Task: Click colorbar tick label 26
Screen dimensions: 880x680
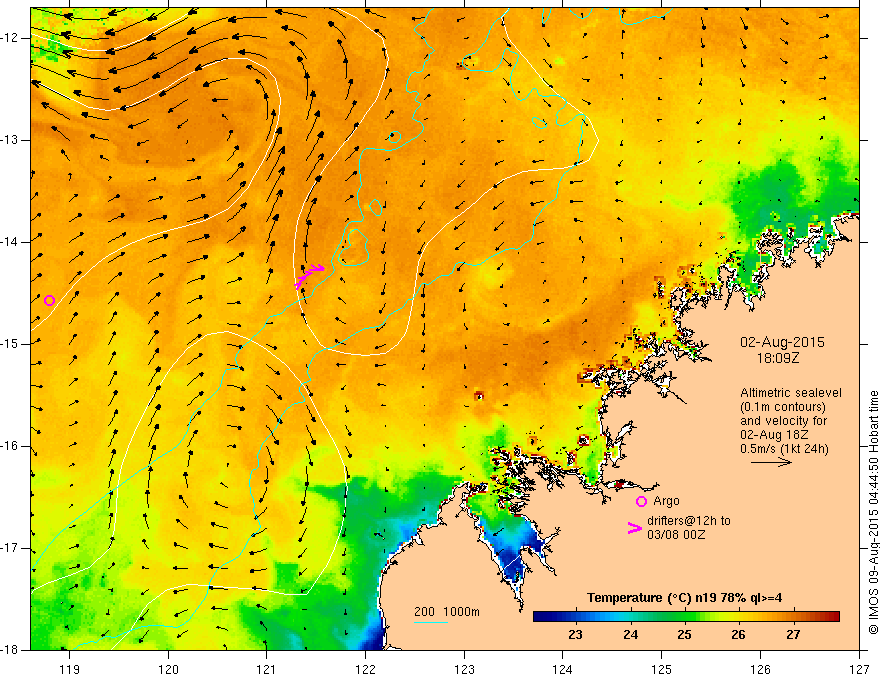Action: (739, 635)
